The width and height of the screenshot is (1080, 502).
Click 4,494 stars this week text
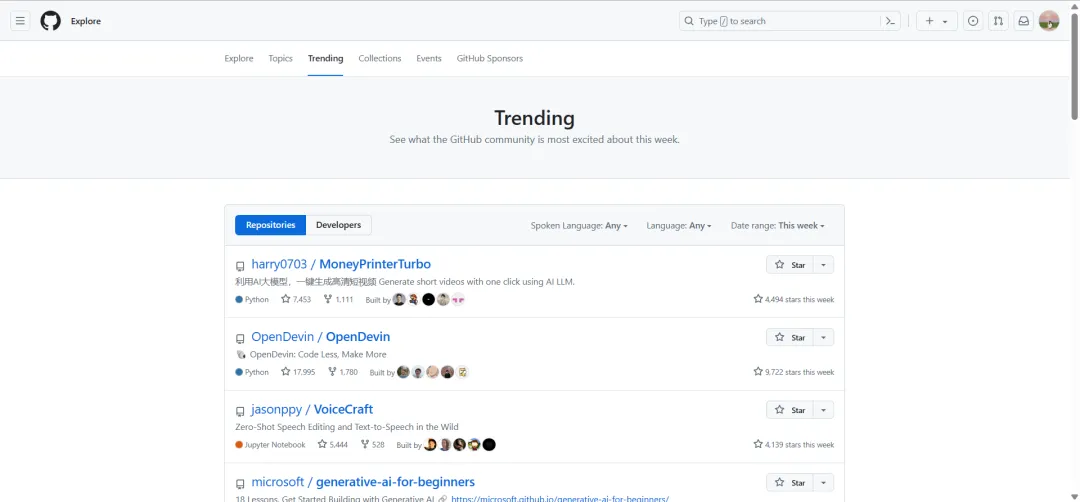793,300
